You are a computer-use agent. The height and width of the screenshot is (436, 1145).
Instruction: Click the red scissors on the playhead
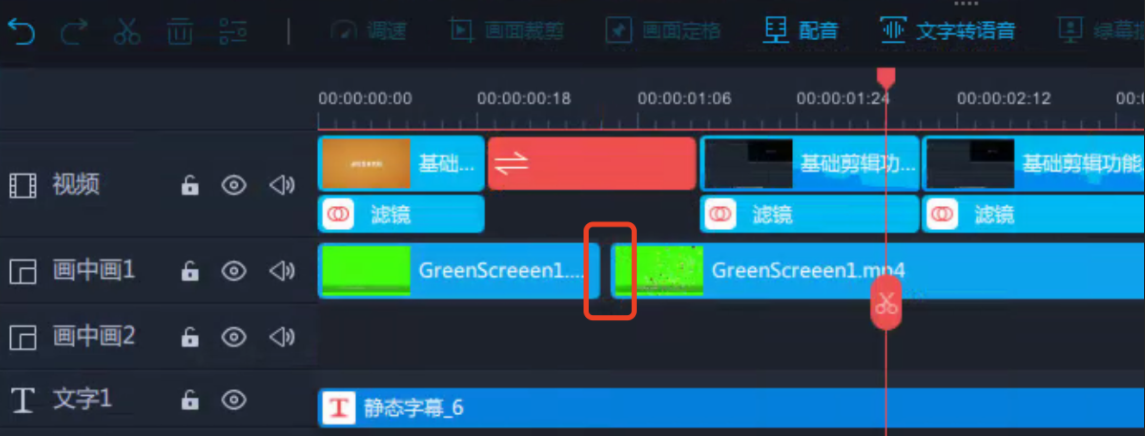tap(886, 303)
